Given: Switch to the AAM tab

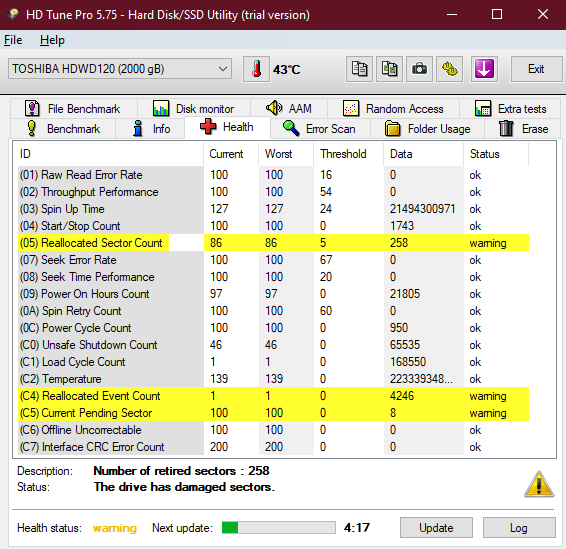Looking at the screenshot, I should 289,109.
